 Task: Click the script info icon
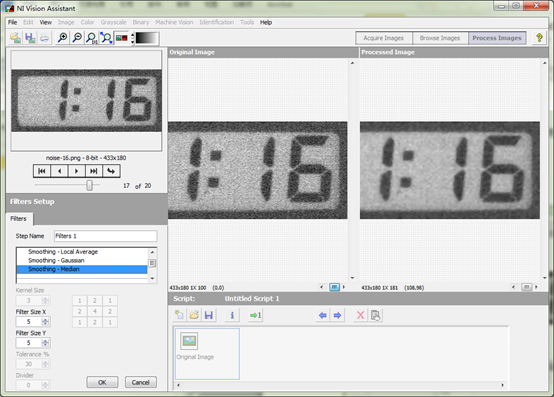click(x=232, y=315)
